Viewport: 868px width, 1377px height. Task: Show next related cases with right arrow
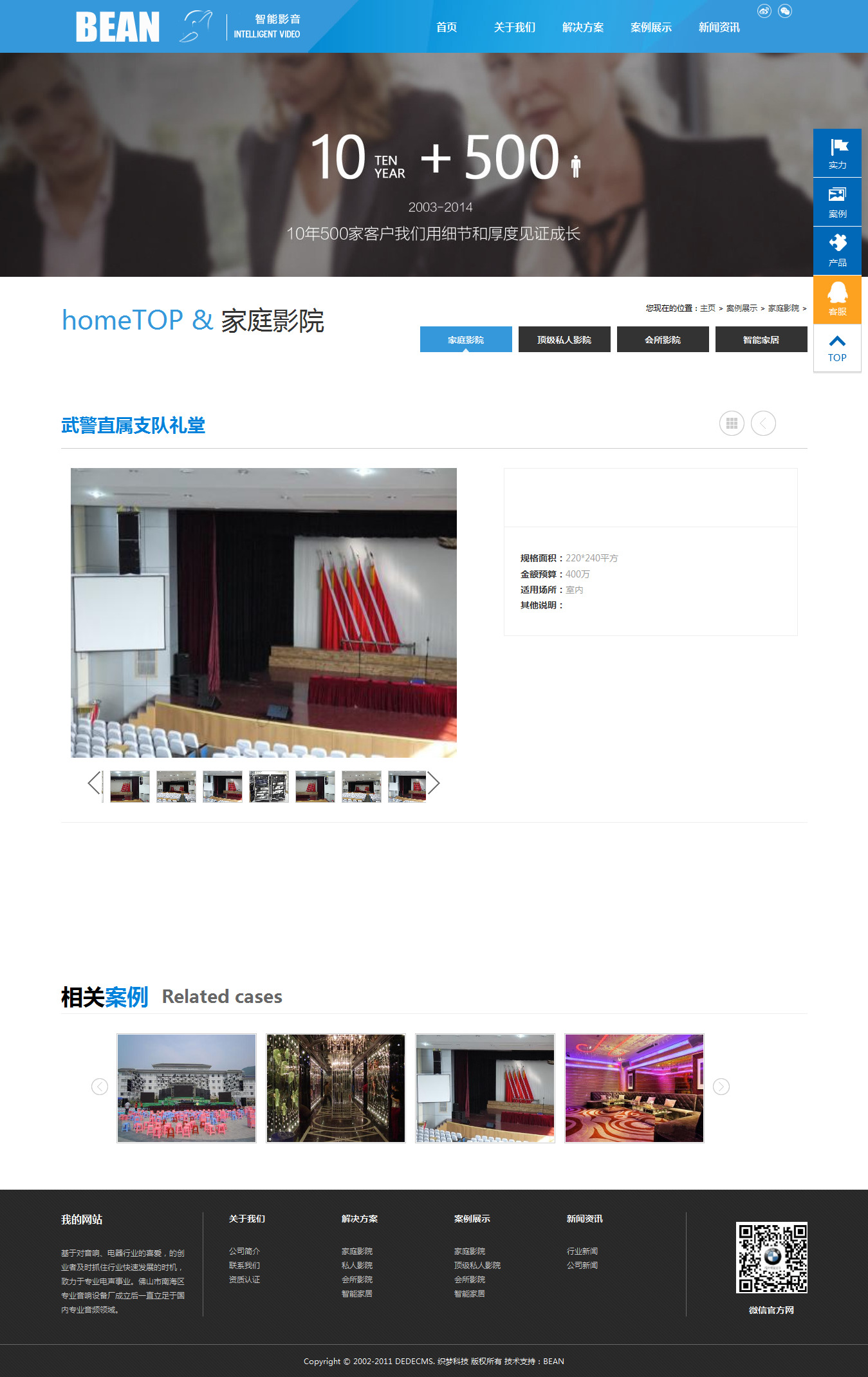point(721,1087)
